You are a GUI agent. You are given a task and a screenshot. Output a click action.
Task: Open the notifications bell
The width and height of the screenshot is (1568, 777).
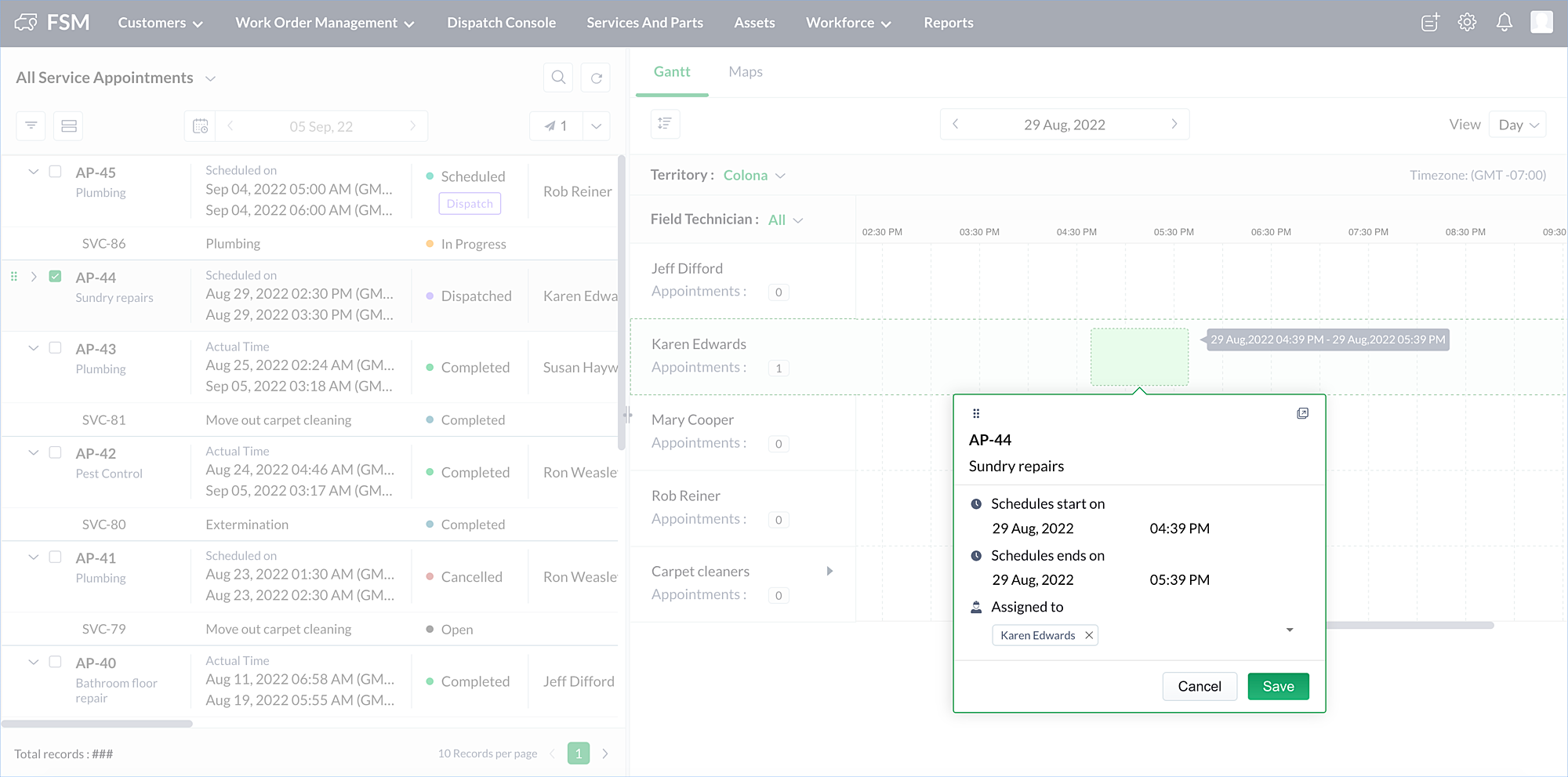(x=1504, y=23)
